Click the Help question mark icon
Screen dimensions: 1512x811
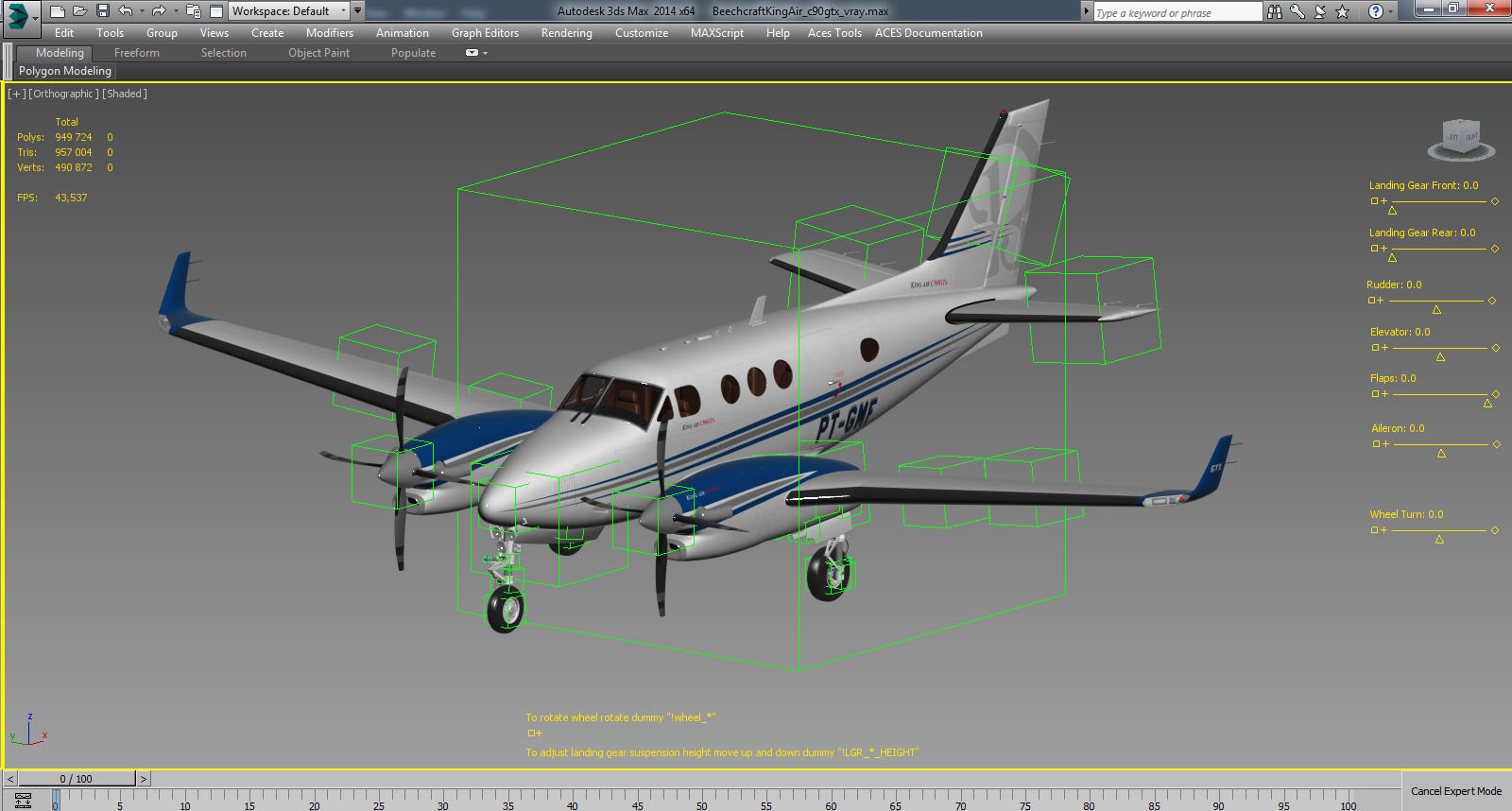[1376, 11]
